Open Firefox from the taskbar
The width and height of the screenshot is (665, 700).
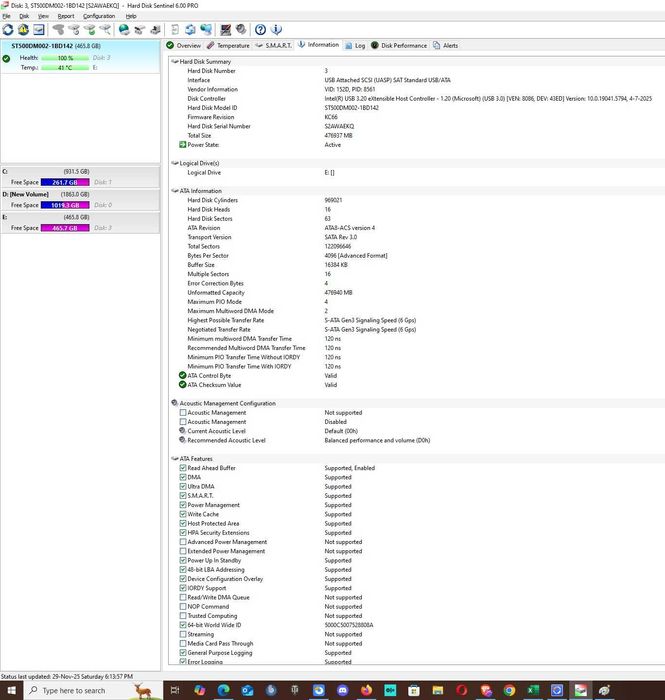coord(366,690)
